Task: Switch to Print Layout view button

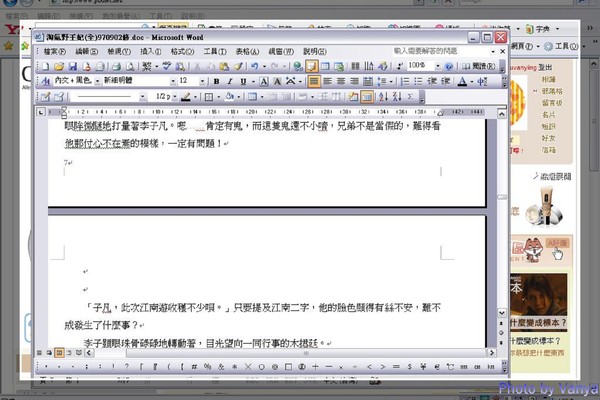Action: (59, 353)
